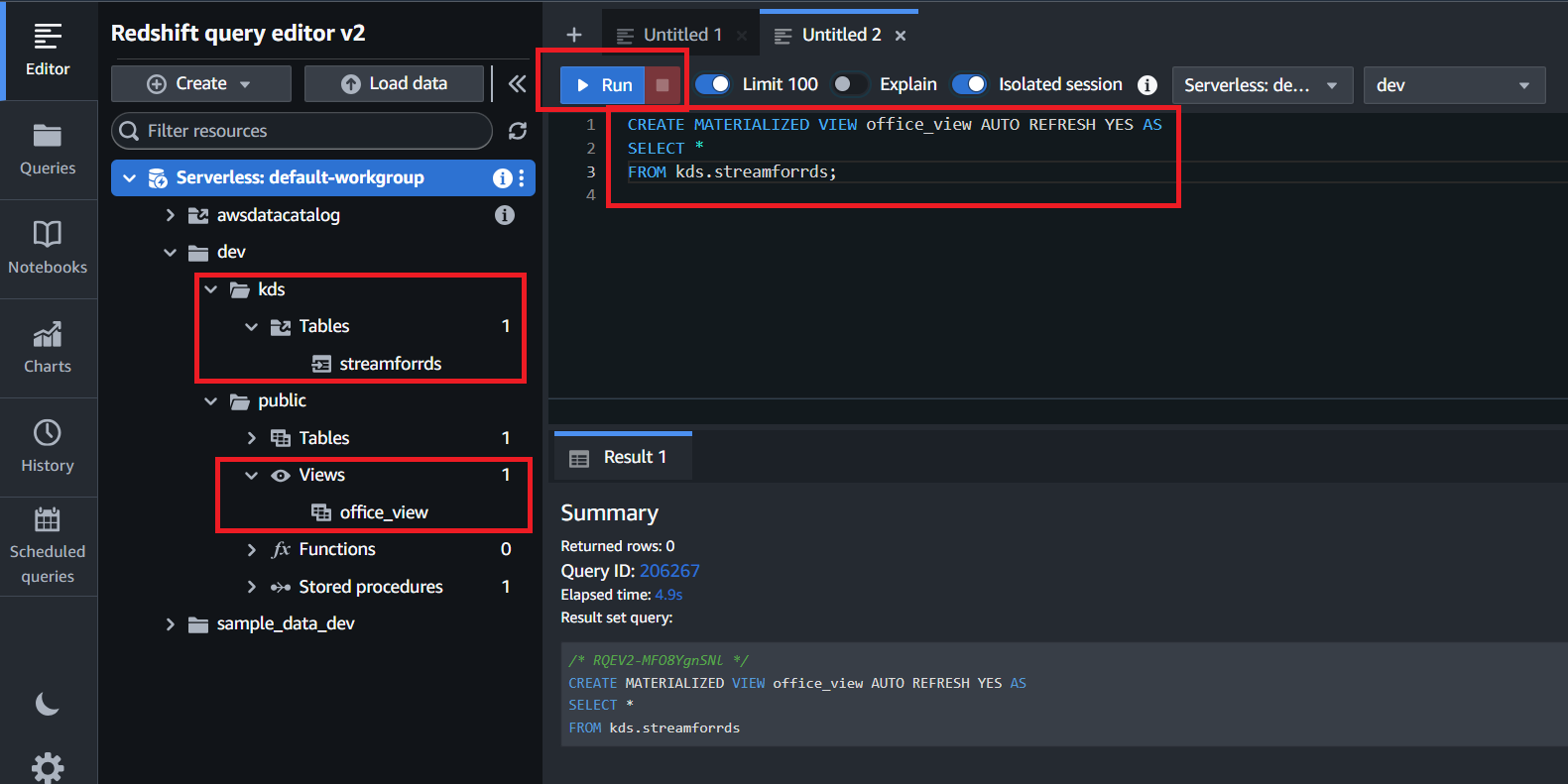Open the Notebooks sidebar section
This screenshot has width=1568, height=784.
(48, 249)
